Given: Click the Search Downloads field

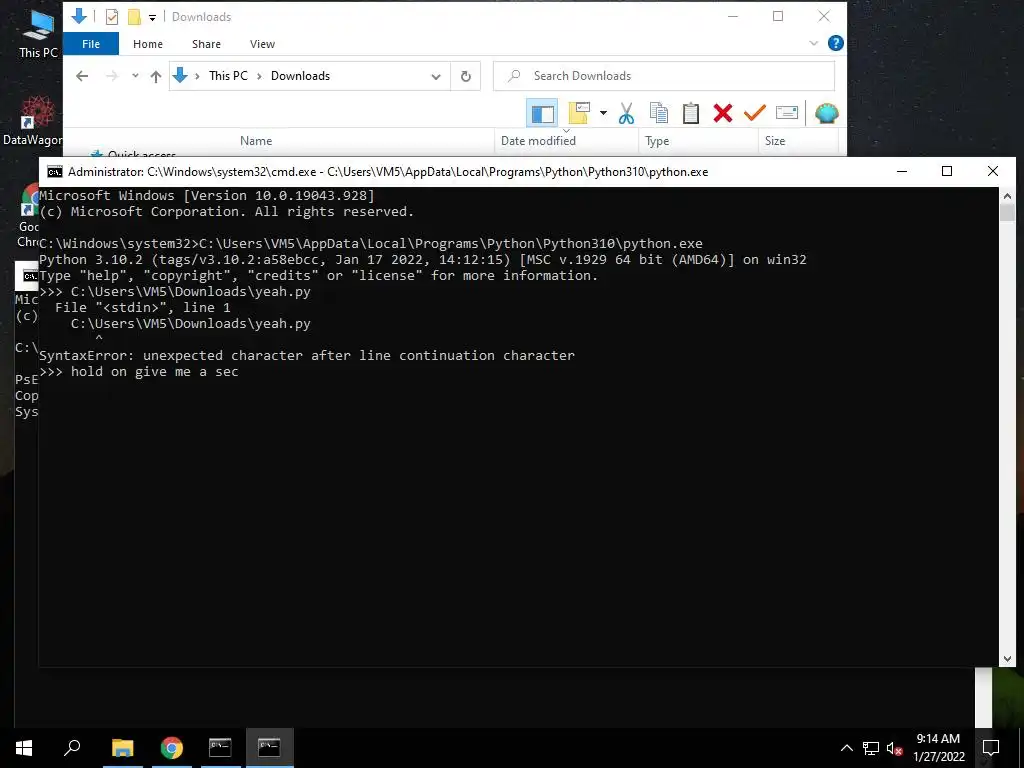Looking at the screenshot, I should click(664, 76).
